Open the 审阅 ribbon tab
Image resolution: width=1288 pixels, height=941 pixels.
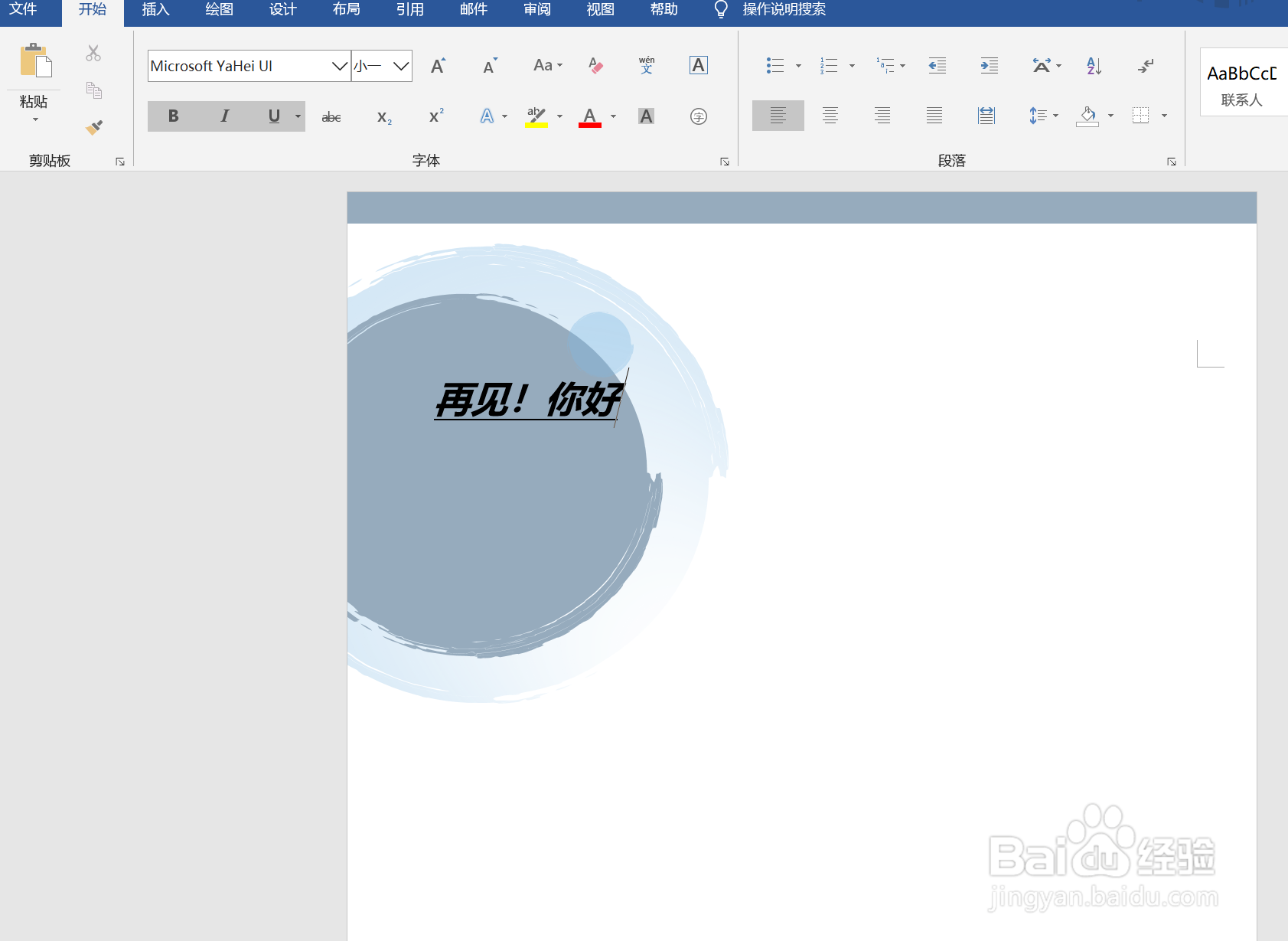(536, 10)
